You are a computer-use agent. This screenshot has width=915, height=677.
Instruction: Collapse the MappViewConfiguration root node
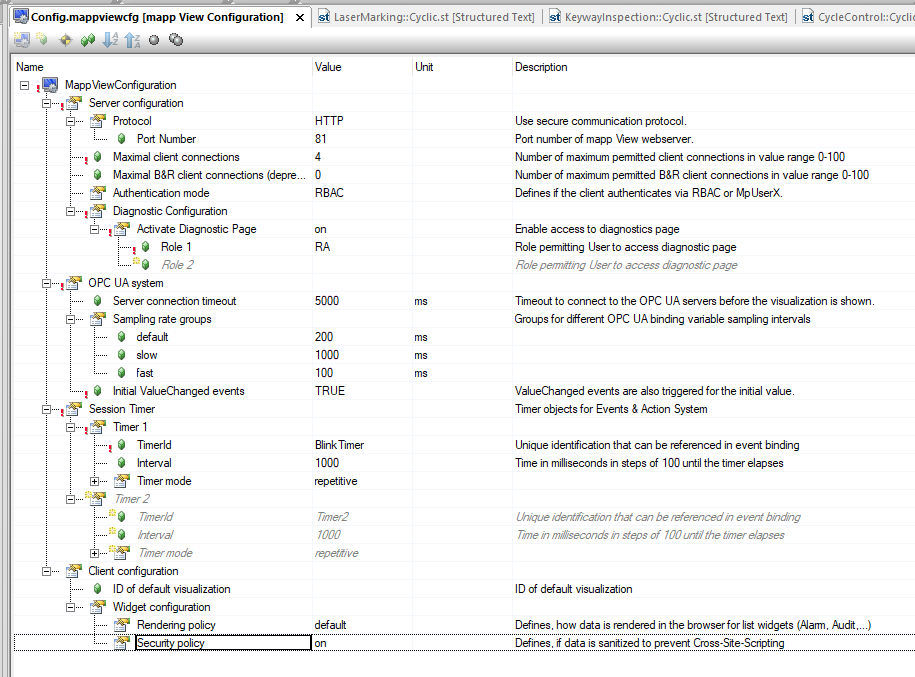(x=25, y=85)
